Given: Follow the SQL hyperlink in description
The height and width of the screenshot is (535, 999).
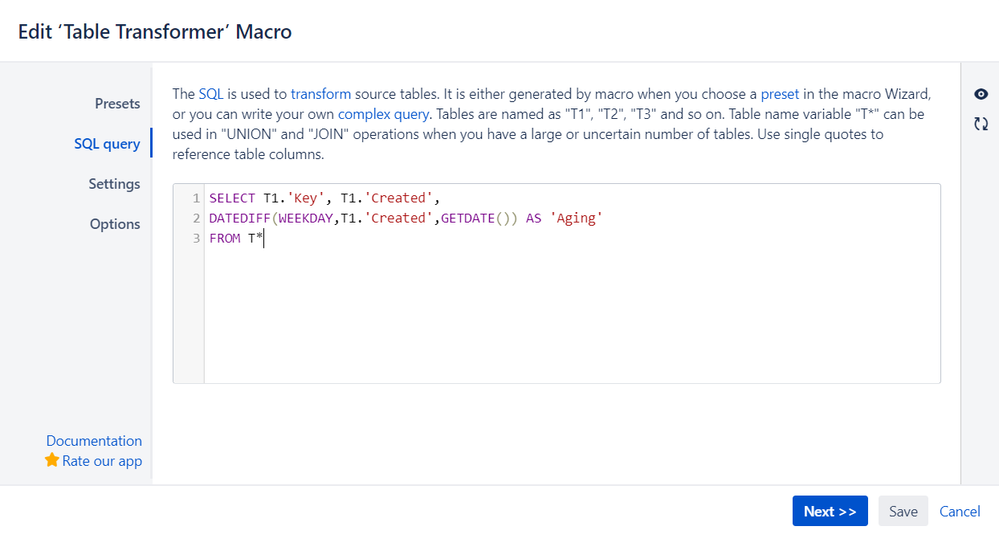Looking at the screenshot, I should (211, 94).
